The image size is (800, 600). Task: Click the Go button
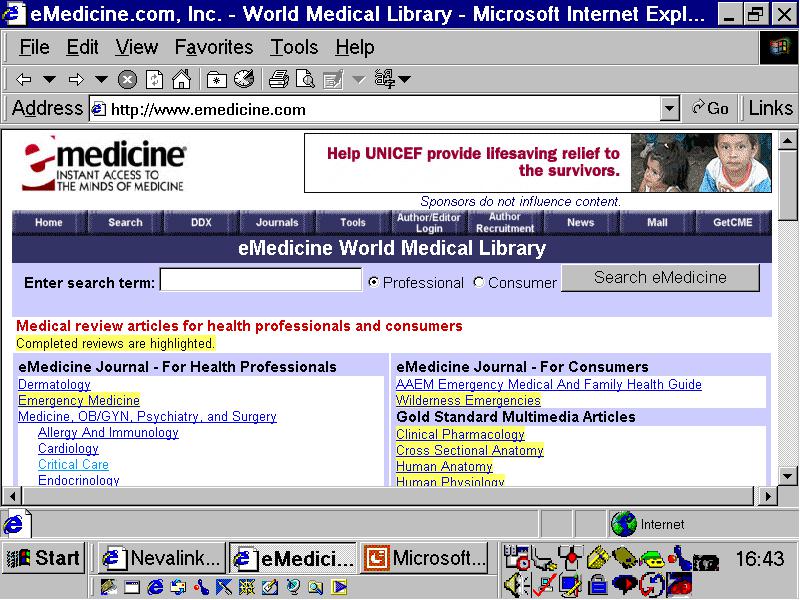[x=710, y=108]
